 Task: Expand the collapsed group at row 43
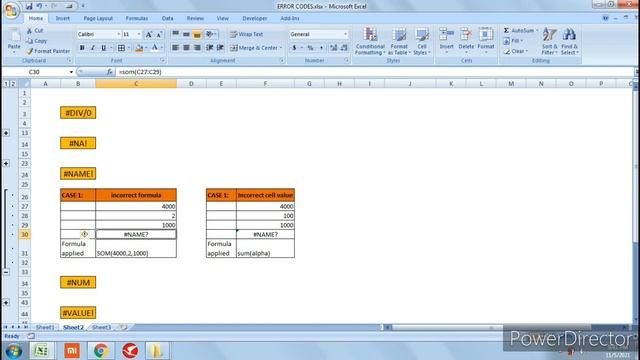(6, 303)
